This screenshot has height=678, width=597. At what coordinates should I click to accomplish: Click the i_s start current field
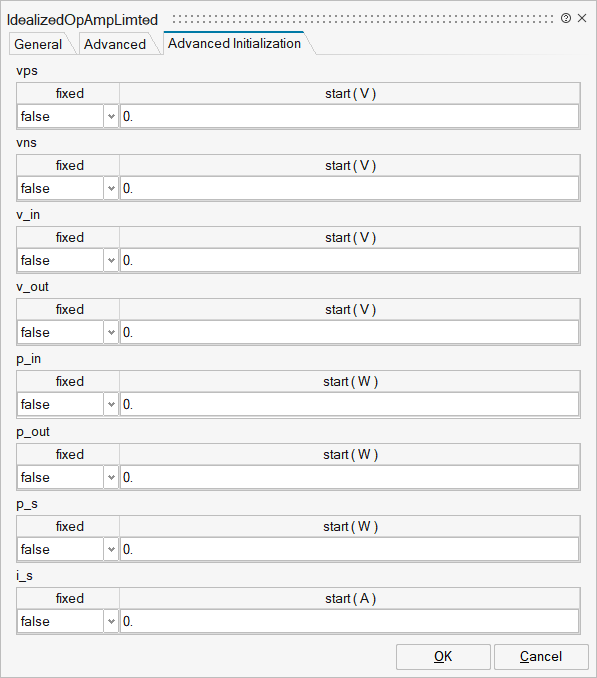coord(349,621)
